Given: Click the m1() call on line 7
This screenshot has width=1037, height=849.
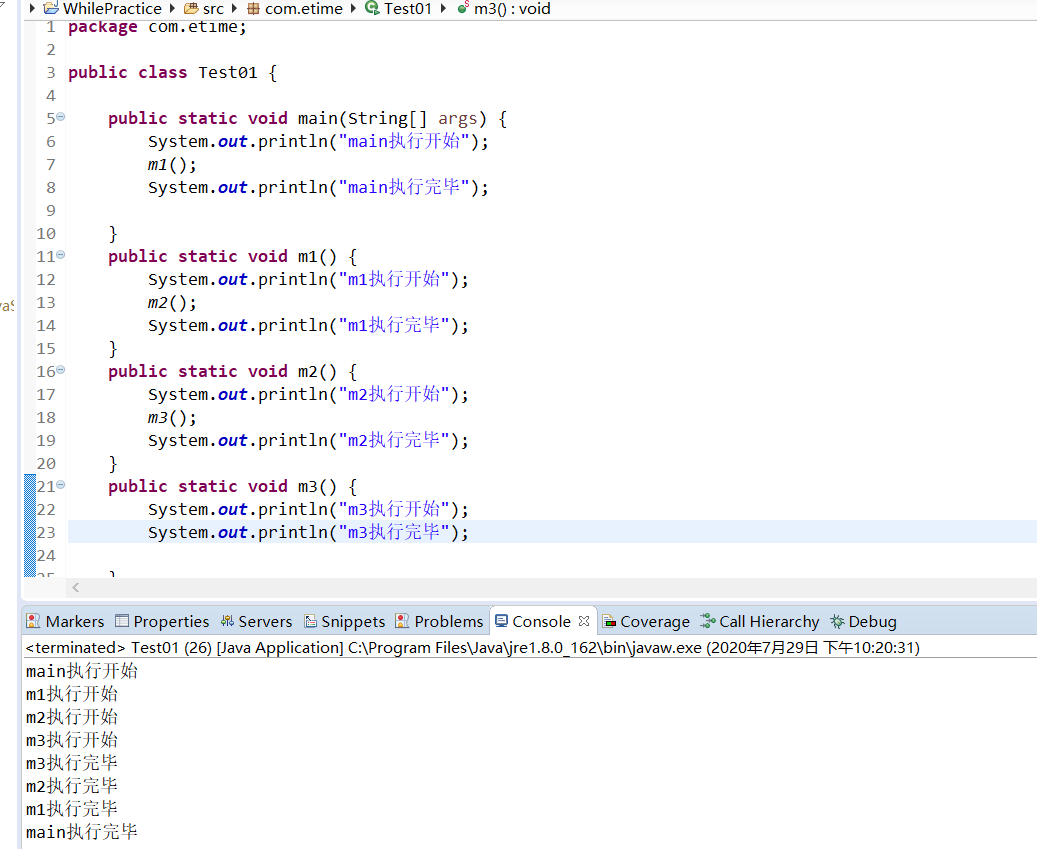Looking at the screenshot, I should 172,165.
